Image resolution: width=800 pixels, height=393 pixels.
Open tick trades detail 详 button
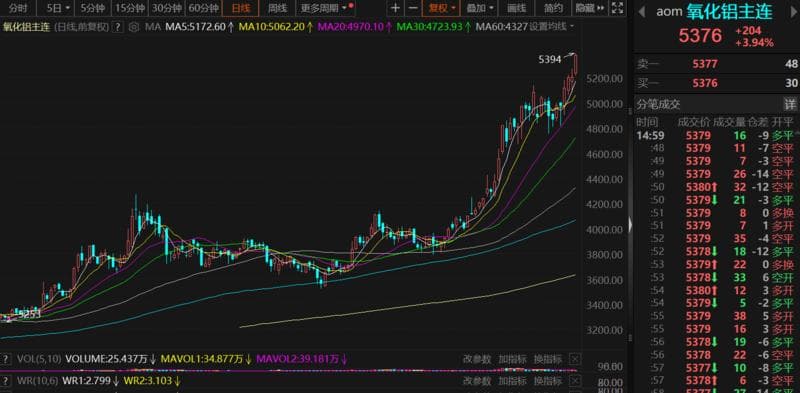790,105
